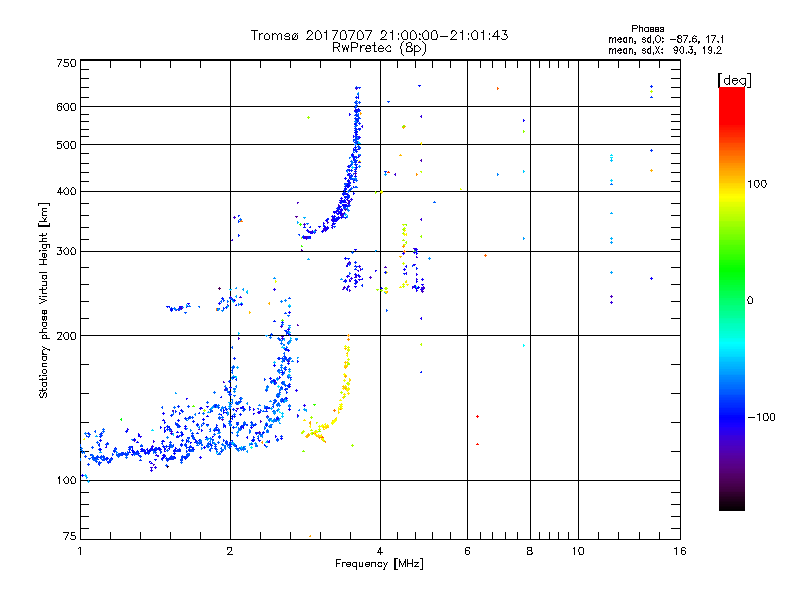
Task: Click the y-axis '200' tick label
Action: 66,336
